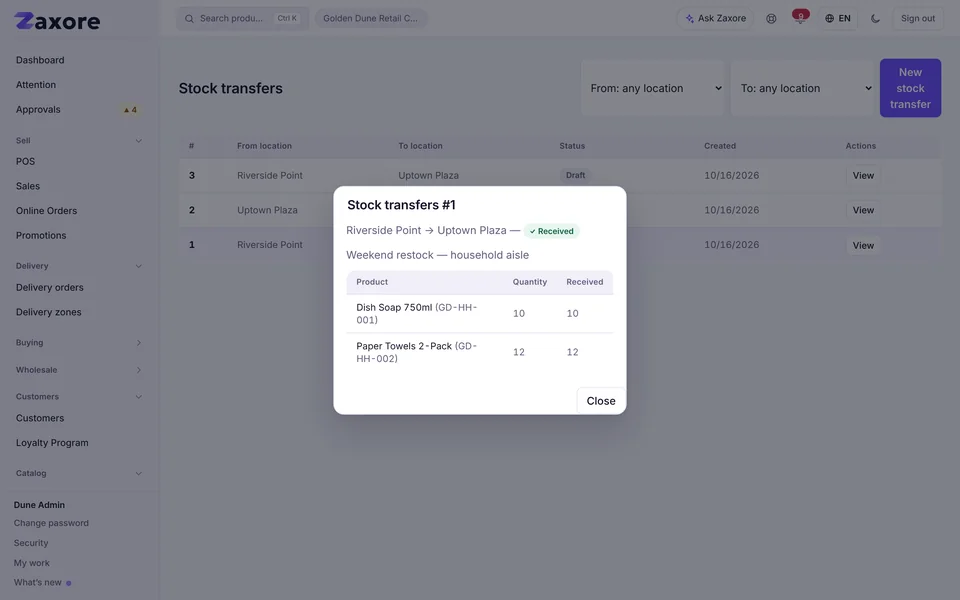Click the Approvals warning badge
Viewport: 960px width, 600px height.
pos(130,110)
